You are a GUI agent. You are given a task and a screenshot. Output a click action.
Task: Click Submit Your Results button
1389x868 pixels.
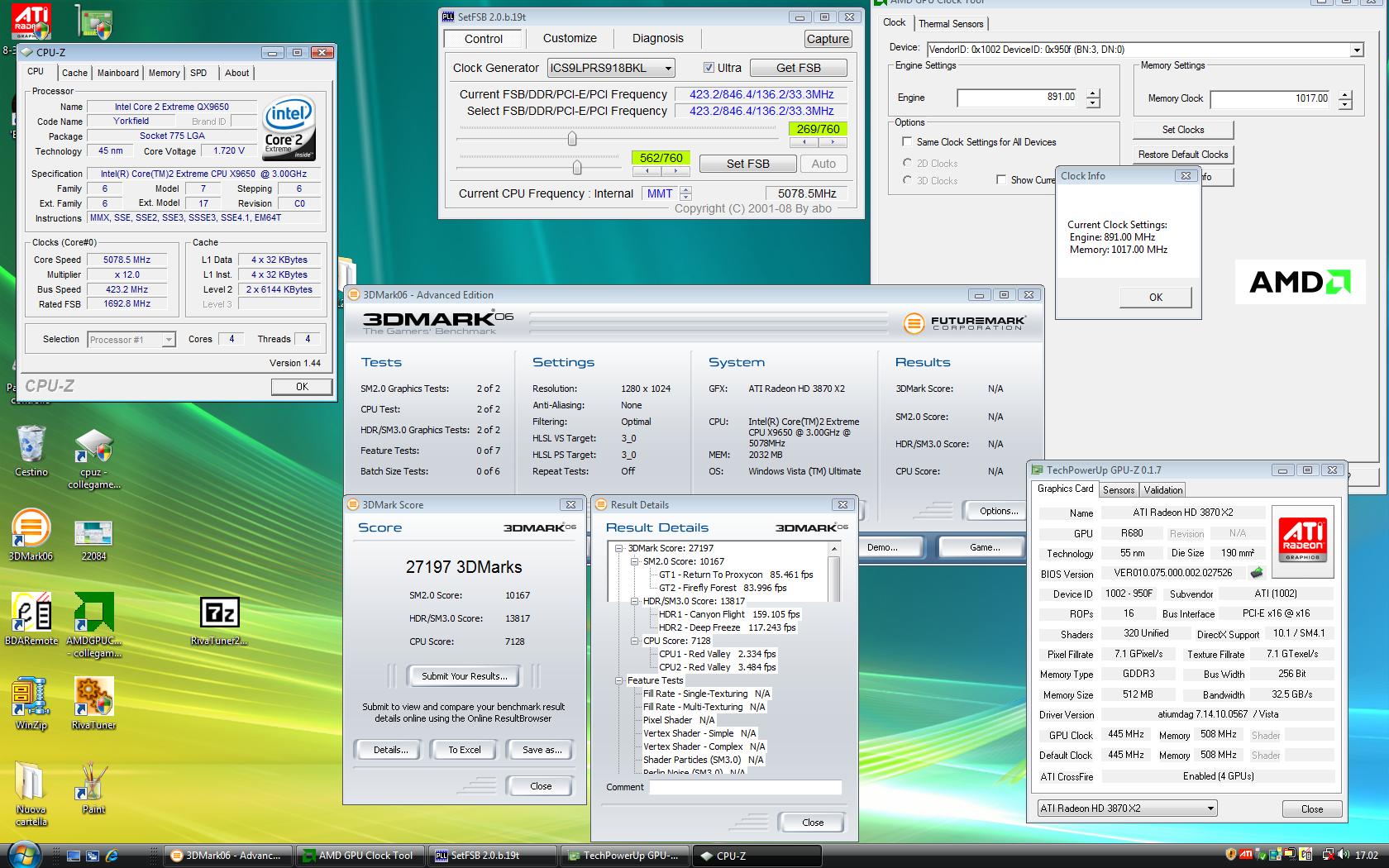pos(464,676)
